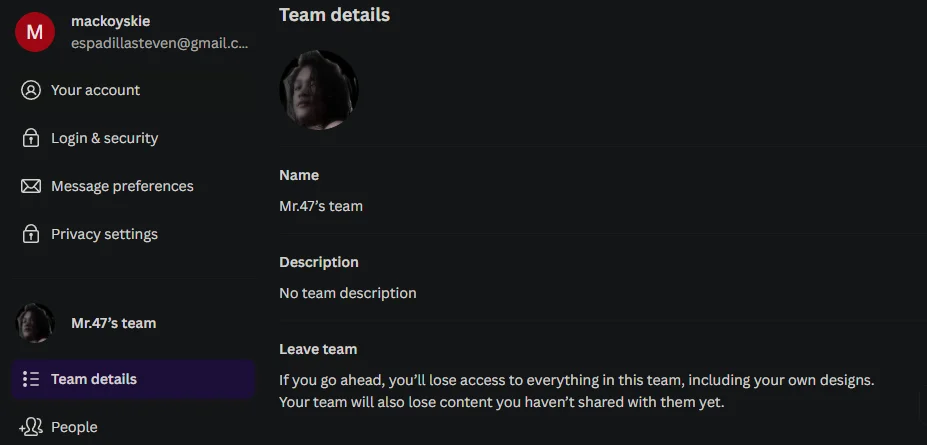
Task: Click the mackoyskie username at top
Action: pos(111,21)
